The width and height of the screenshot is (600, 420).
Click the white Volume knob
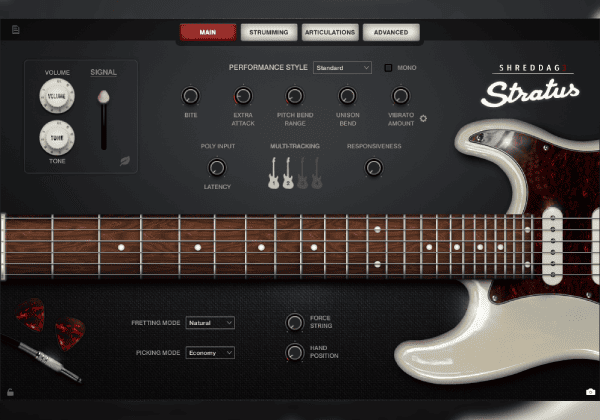click(x=57, y=96)
